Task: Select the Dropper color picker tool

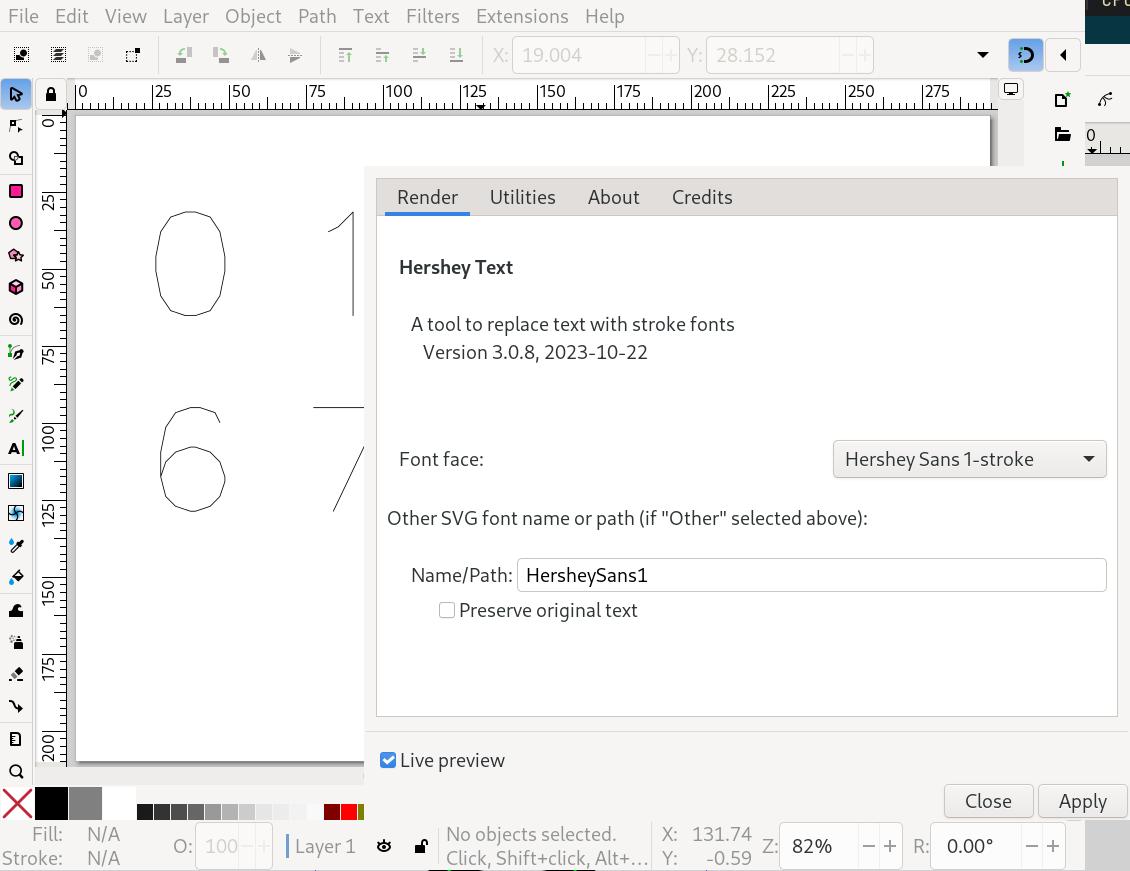Action: tap(16, 545)
